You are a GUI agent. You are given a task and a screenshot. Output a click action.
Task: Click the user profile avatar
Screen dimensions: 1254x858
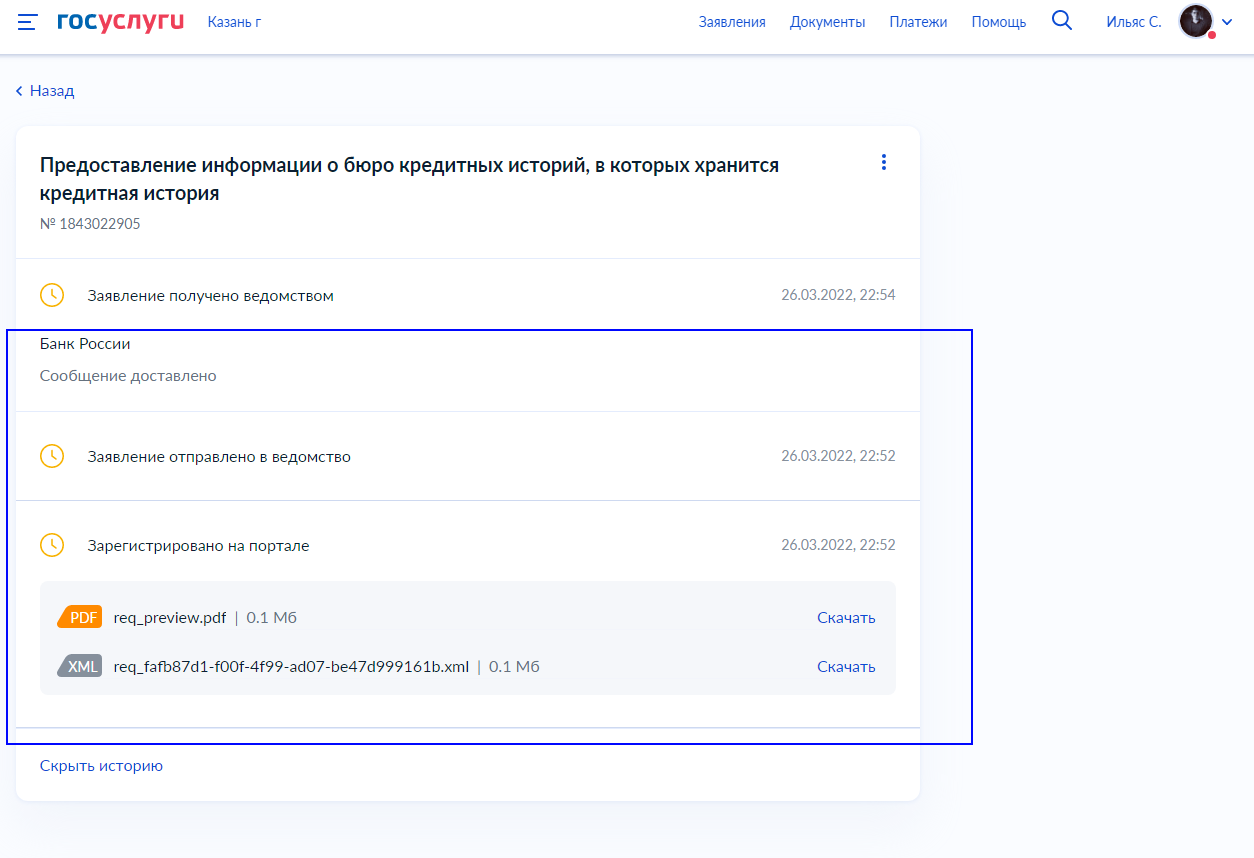click(1195, 21)
